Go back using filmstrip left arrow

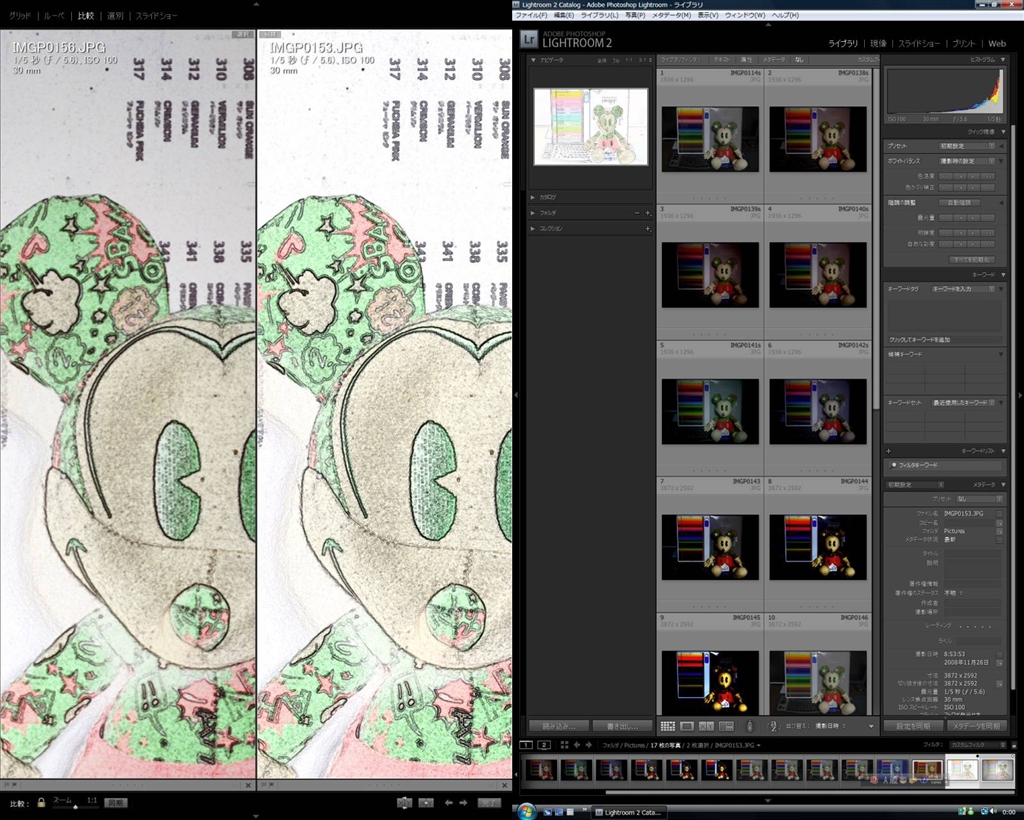coord(577,745)
